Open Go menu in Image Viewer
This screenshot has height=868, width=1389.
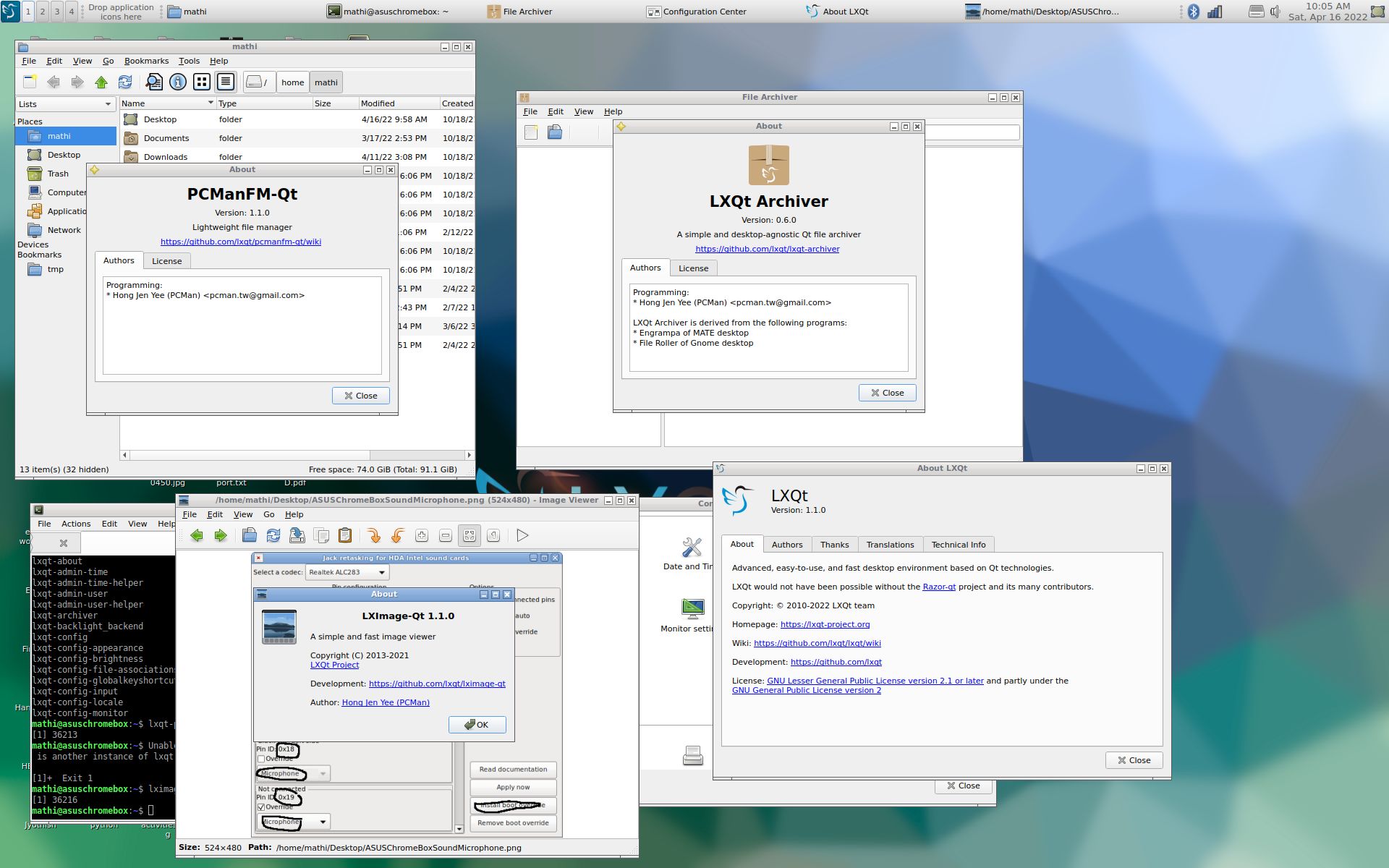[268, 514]
